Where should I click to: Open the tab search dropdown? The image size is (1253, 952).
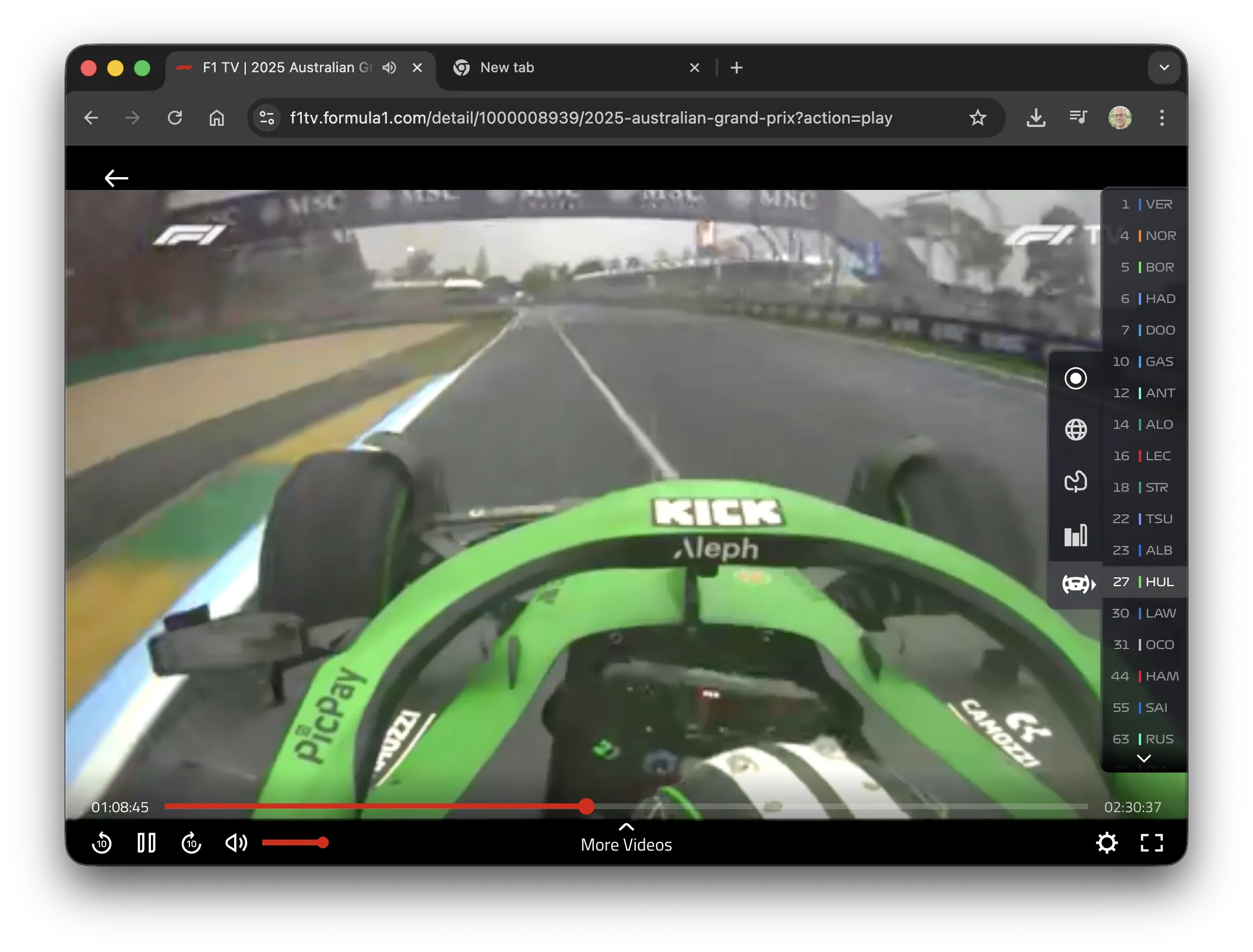point(1164,68)
